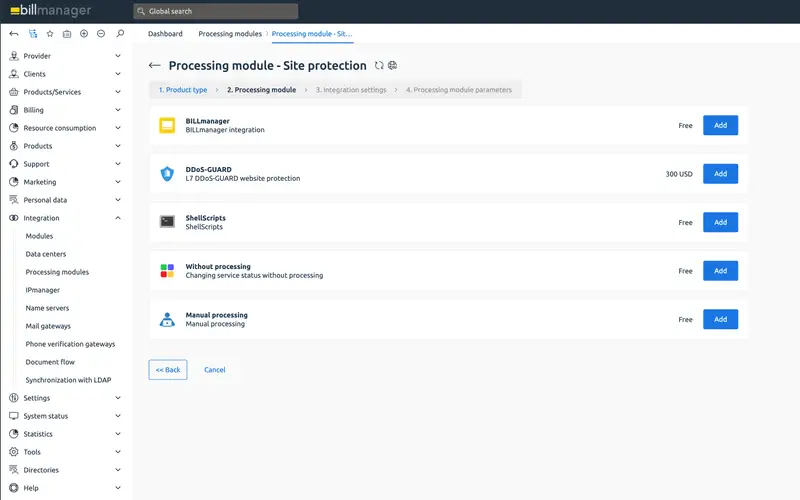Click the 300 USD price text
Image resolution: width=800 pixels, height=500 pixels.
pos(679,174)
